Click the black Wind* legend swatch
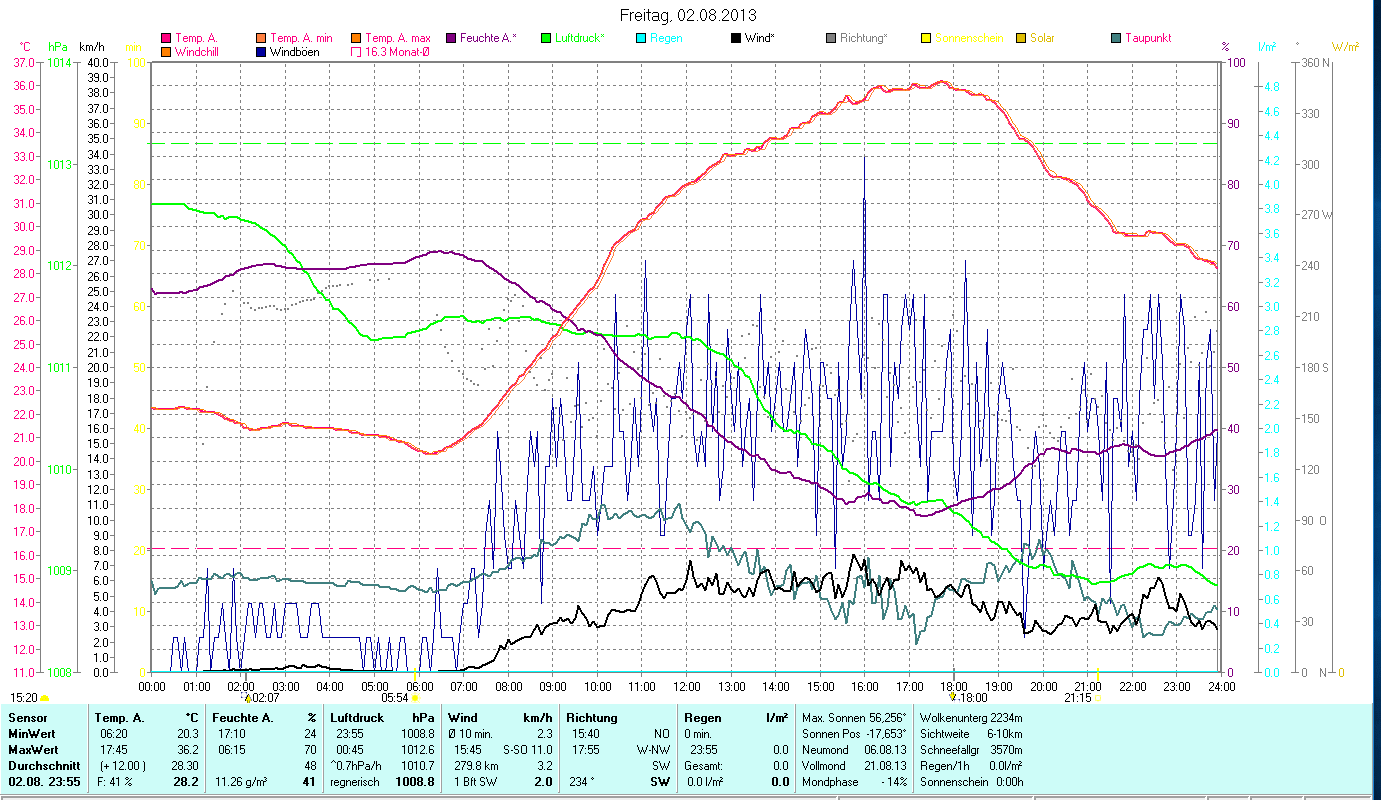 click(736, 38)
